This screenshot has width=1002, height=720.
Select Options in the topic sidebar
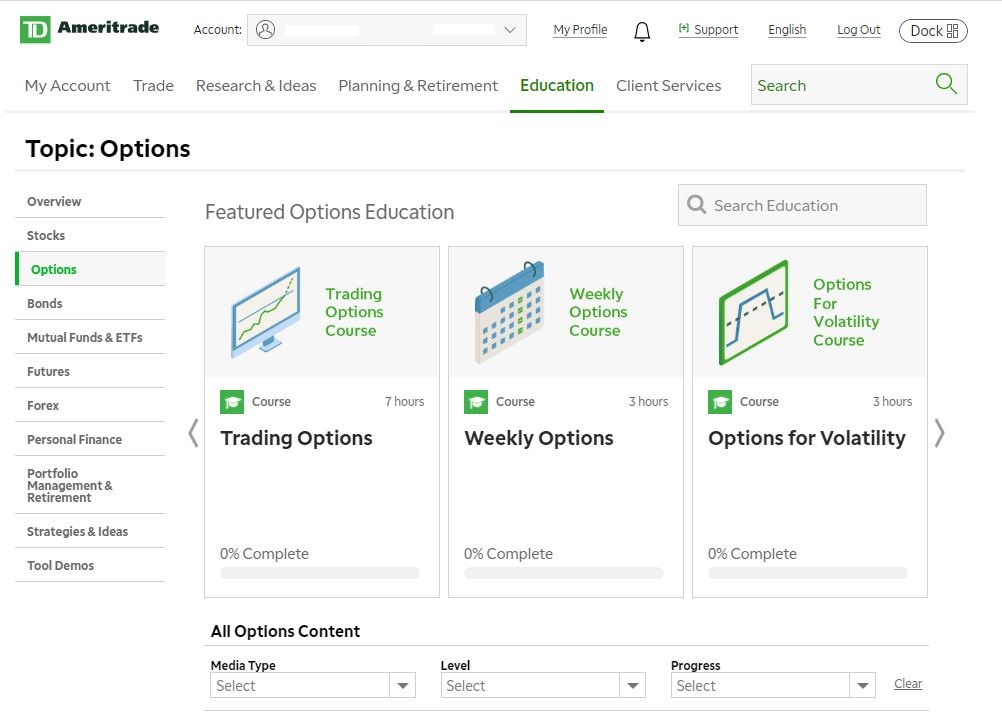(x=90, y=269)
